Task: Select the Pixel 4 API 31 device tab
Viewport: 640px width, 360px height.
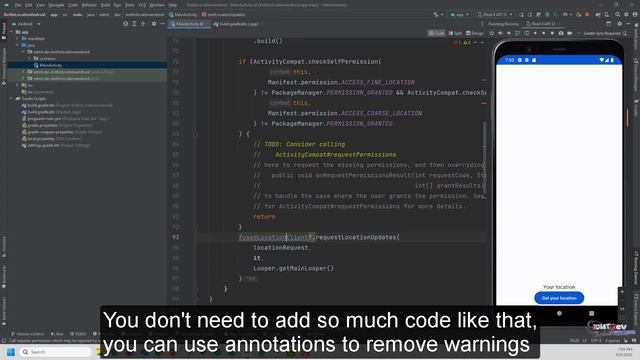Action: tap(542, 24)
